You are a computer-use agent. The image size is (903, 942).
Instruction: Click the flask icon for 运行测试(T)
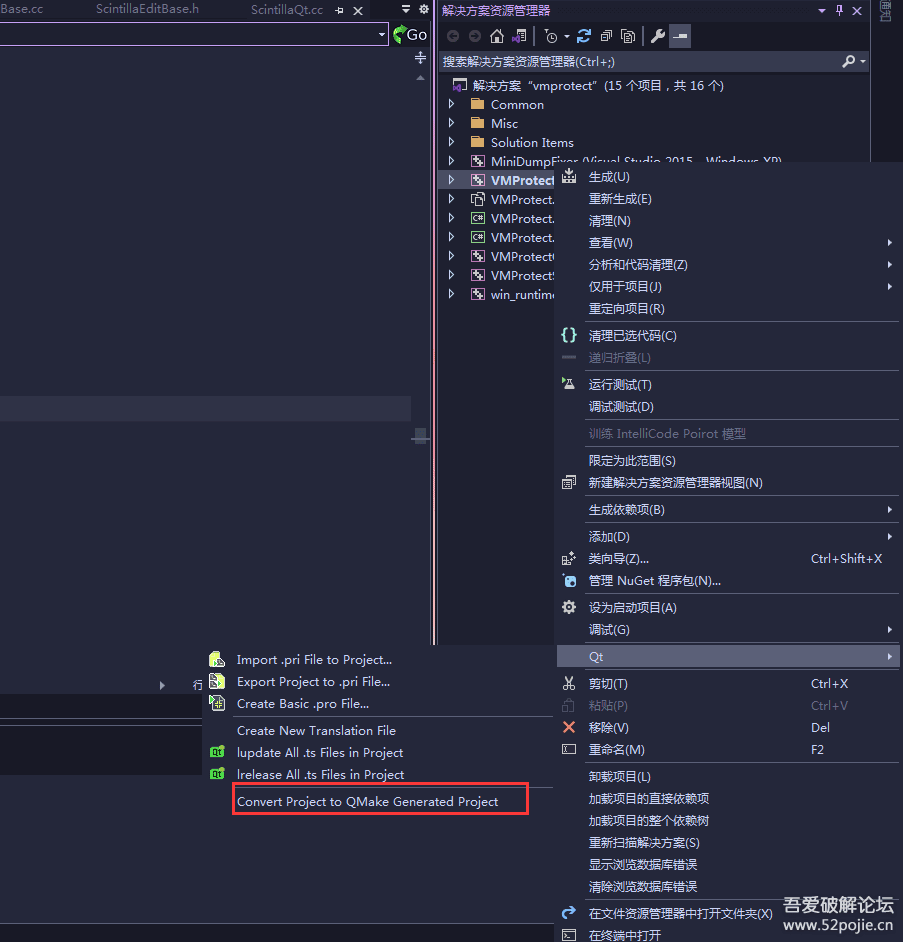[568, 384]
